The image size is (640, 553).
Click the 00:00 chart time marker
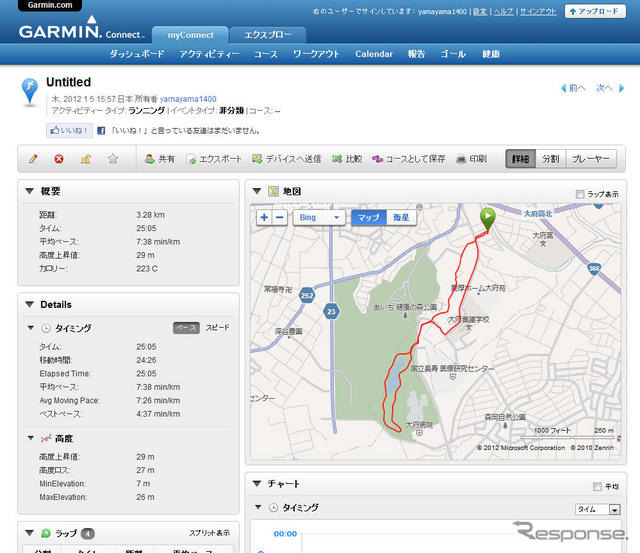click(x=285, y=533)
